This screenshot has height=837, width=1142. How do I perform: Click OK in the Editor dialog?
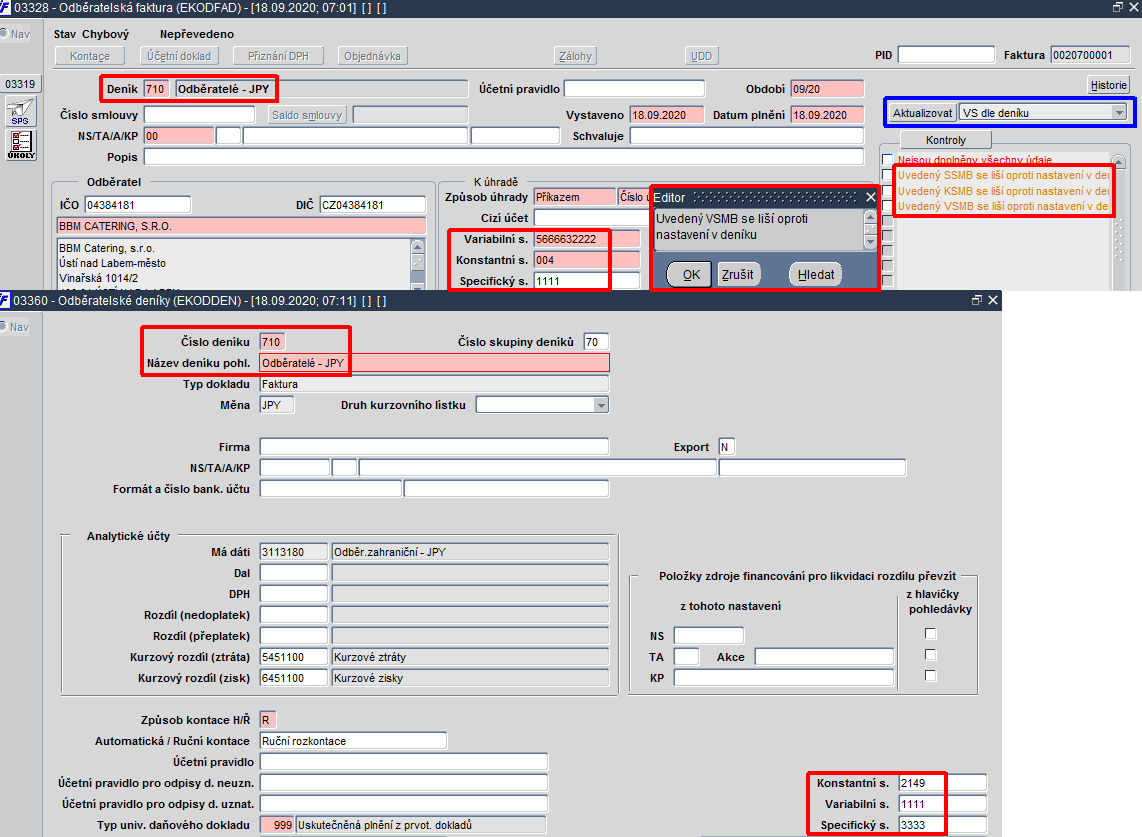point(689,275)
